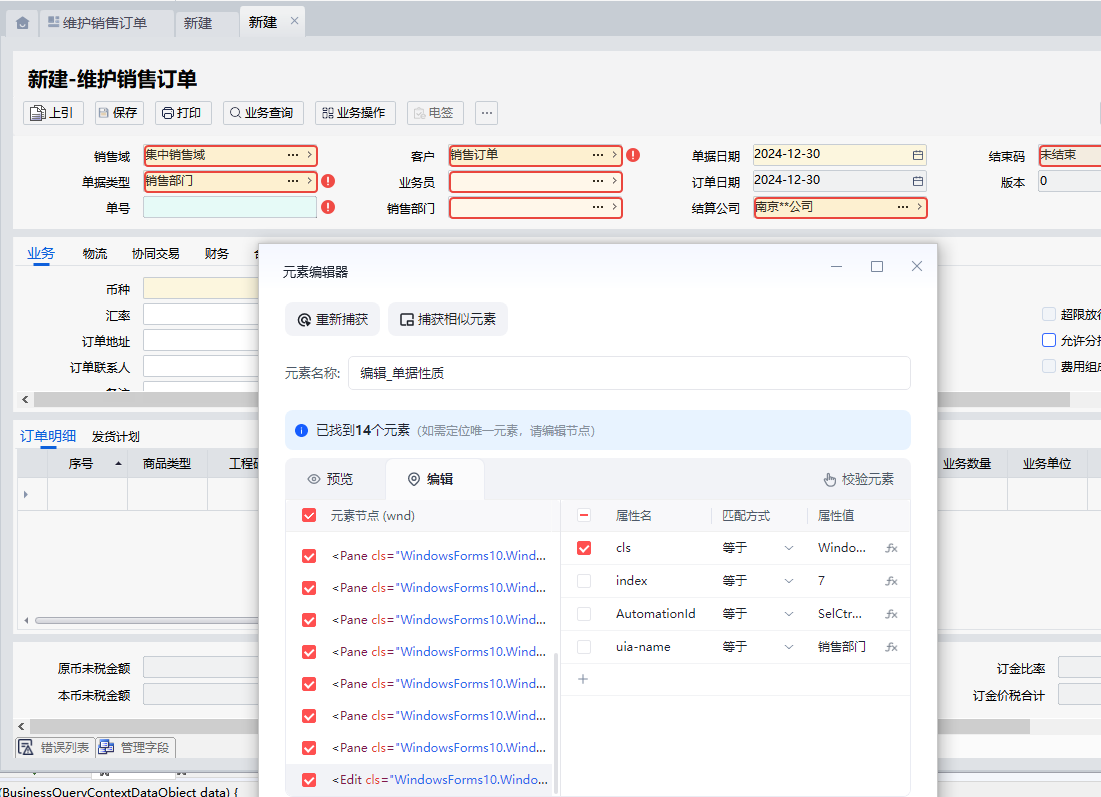1101x797 pixels.
Task: Click the 打印 print button
Action: tap(181, 113)
